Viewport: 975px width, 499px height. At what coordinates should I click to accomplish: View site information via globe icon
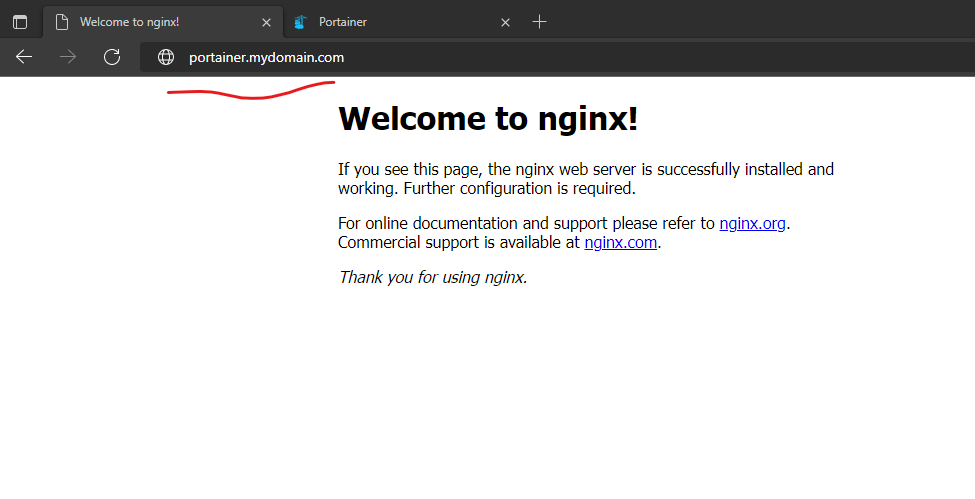coord(166,58)
